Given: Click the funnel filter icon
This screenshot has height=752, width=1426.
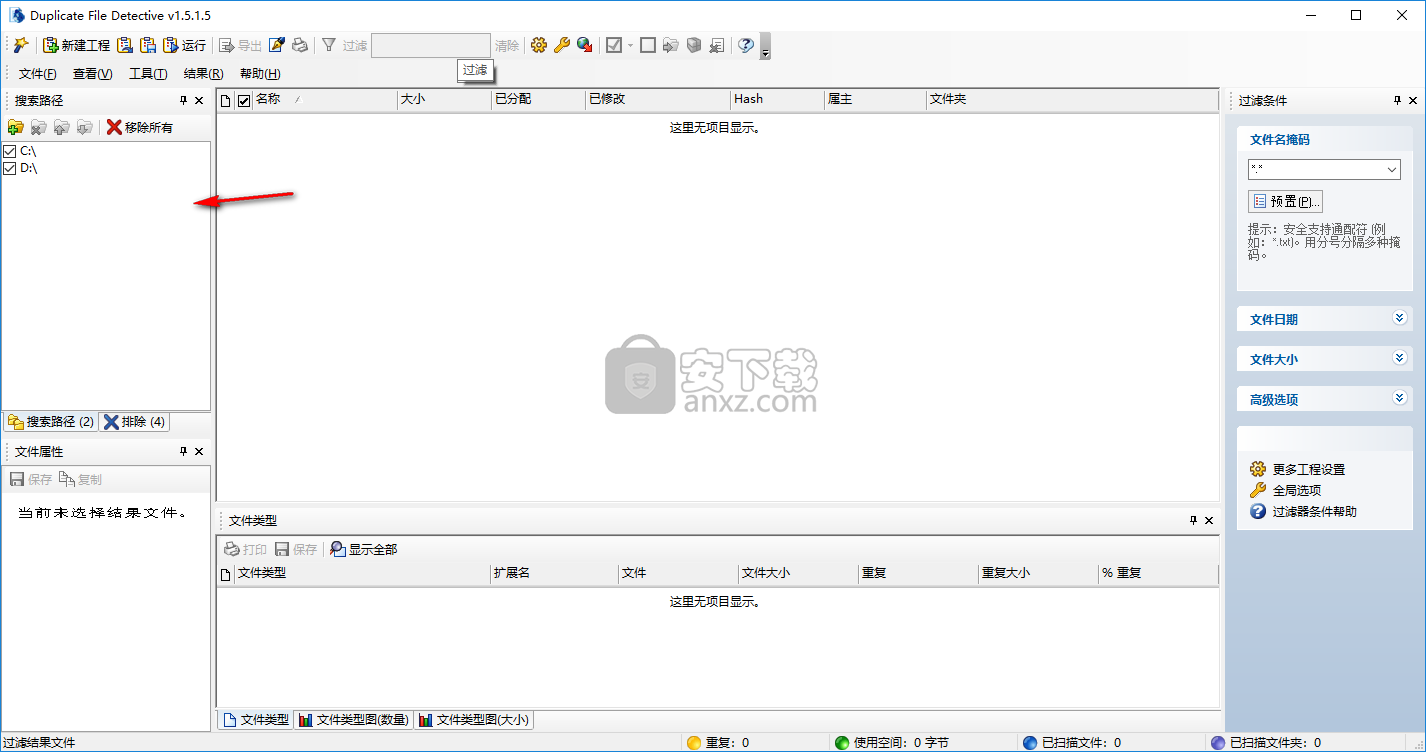Looking at the screenshot, I should coord(328,45).
